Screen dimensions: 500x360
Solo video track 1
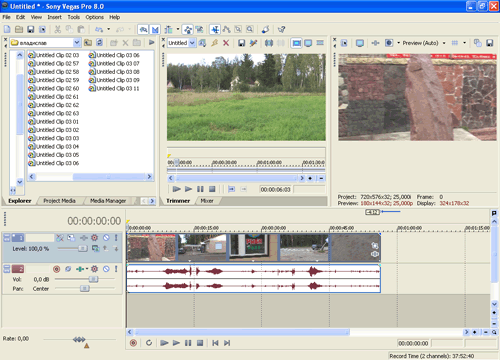tap(116, 238)
